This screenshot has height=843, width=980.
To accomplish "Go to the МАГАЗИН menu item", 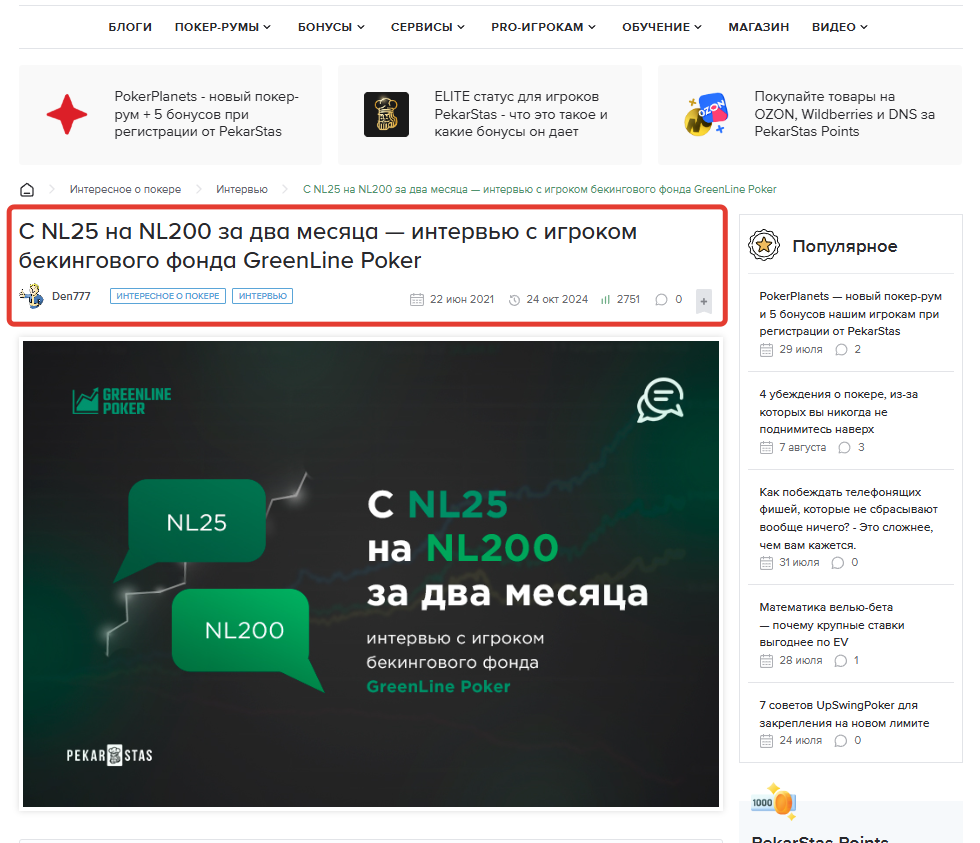I will coord(759,27).
